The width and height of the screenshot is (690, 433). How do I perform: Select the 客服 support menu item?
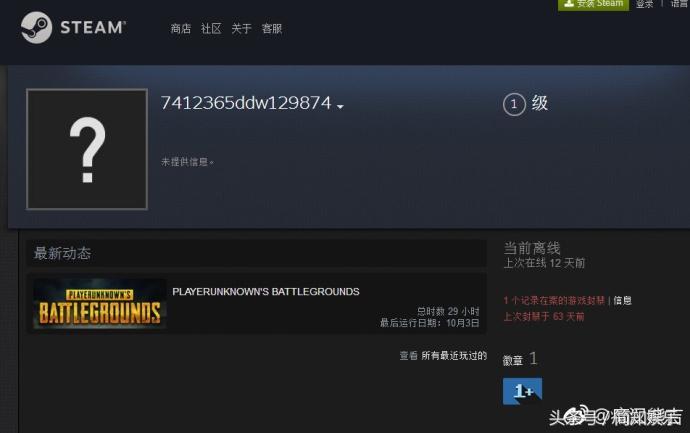point(272,29)
